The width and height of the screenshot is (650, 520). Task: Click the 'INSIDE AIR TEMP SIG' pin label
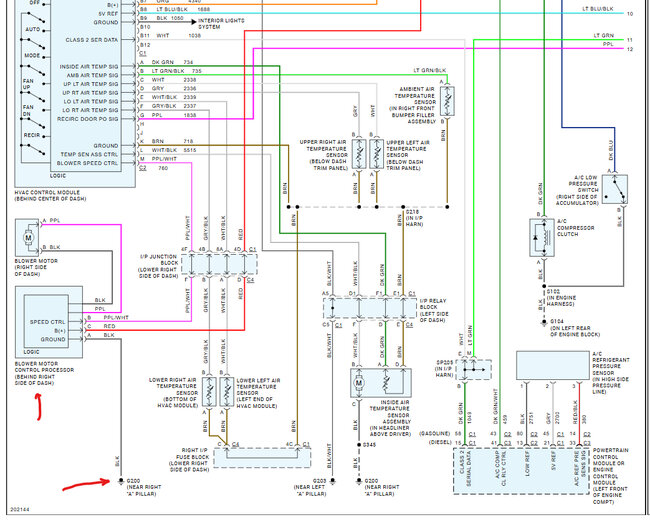click(89, 66)
